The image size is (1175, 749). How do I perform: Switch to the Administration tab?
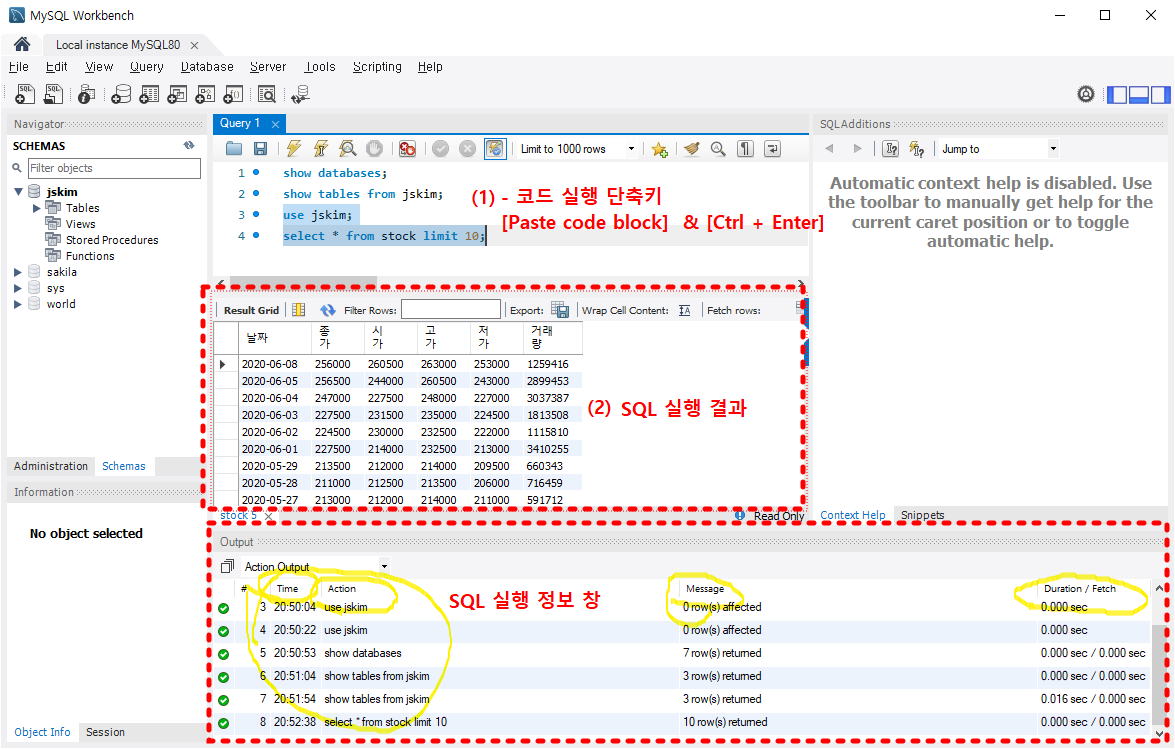(x=51, y=466)
